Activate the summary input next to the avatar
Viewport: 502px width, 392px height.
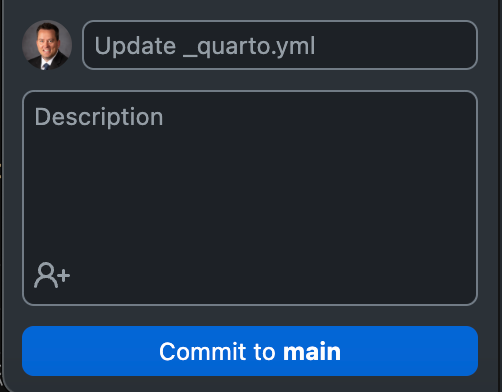[280, 45]
